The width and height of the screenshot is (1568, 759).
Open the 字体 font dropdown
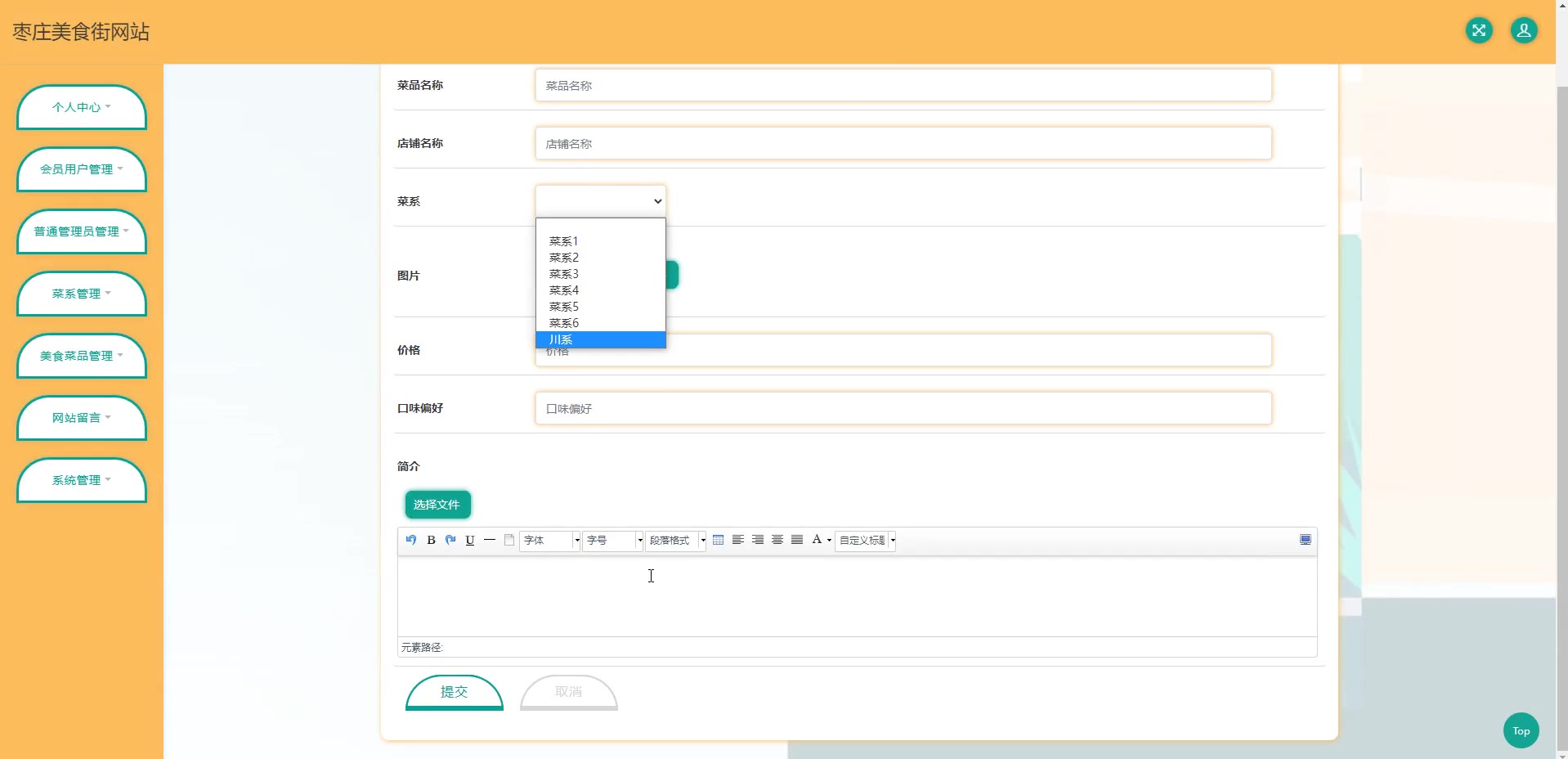pos(549,541)
